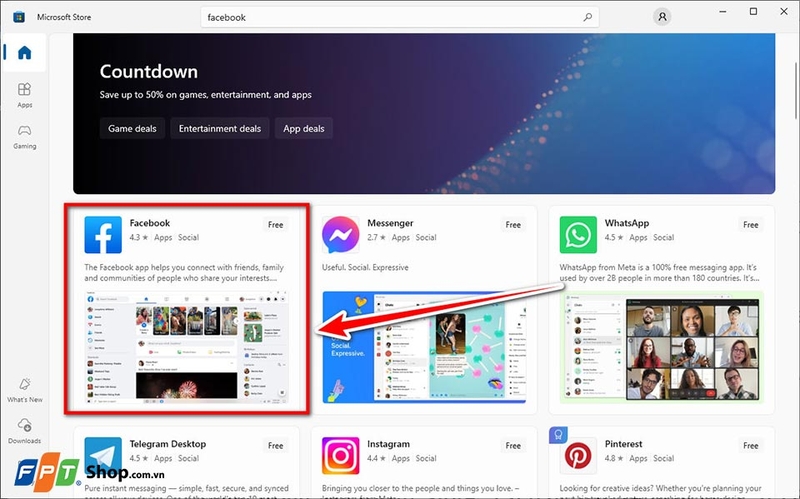Screen dimensions: 800x499
Task: Click Free button on Messenger card
Action: 513,224
